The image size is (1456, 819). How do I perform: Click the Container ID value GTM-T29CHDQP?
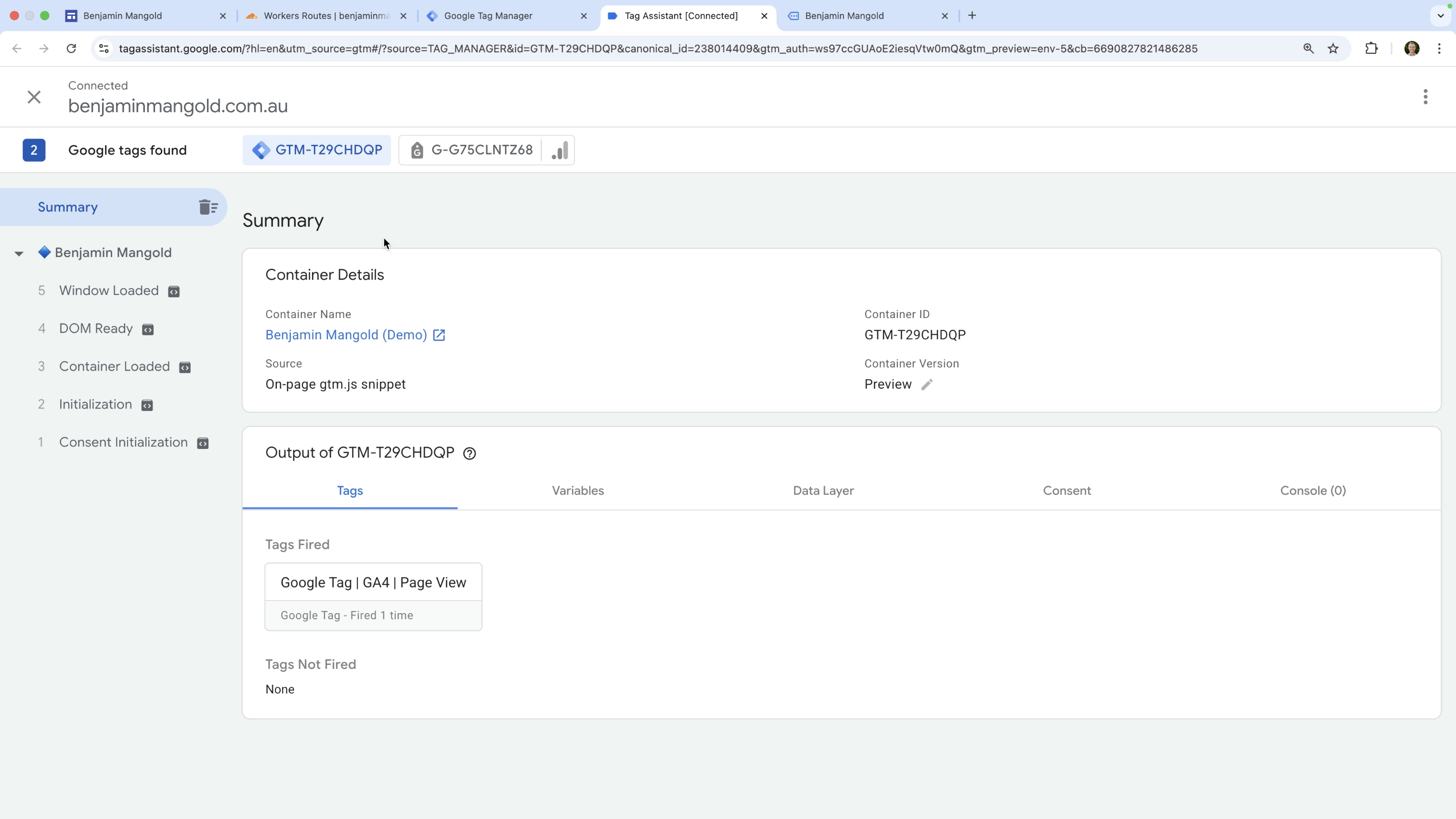(x=914, y=335)
